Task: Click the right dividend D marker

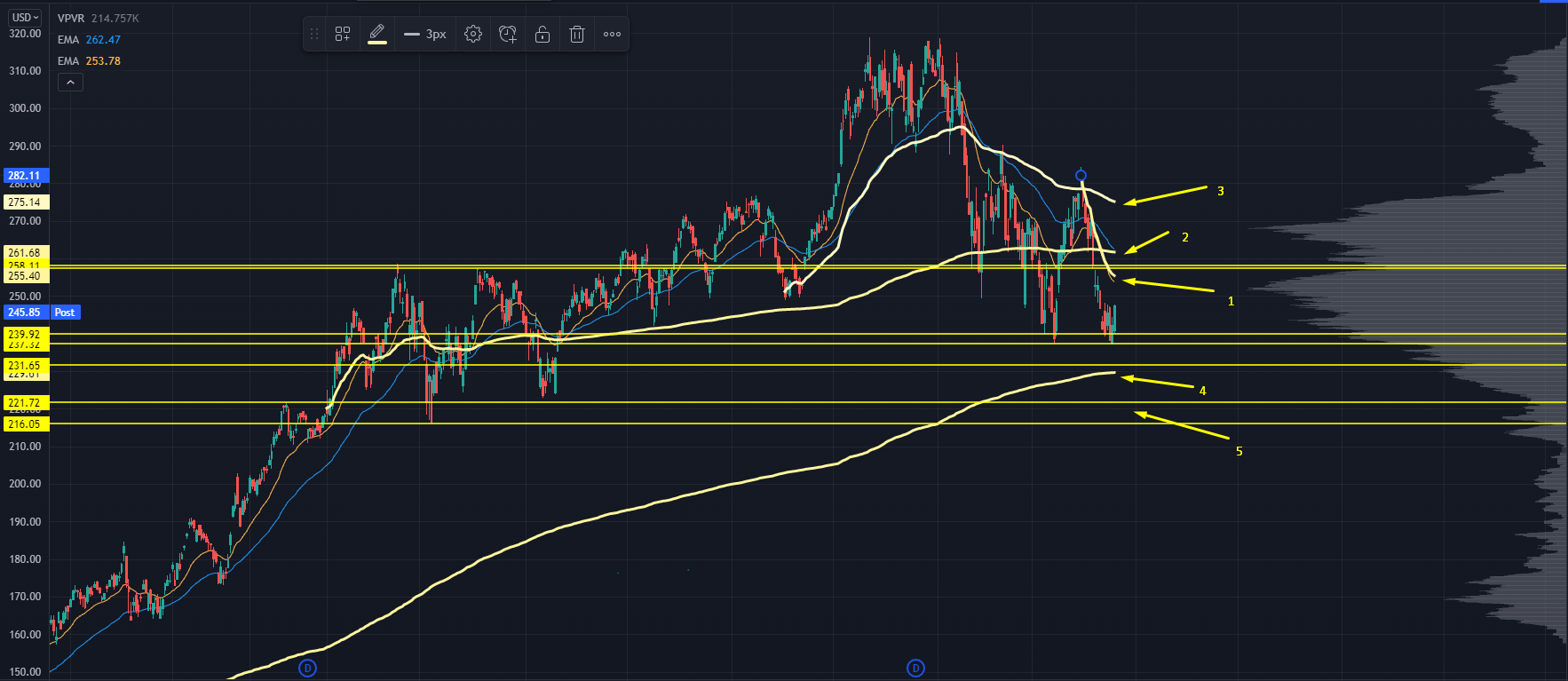Action: pyautogui.click(x=915, y=668)
